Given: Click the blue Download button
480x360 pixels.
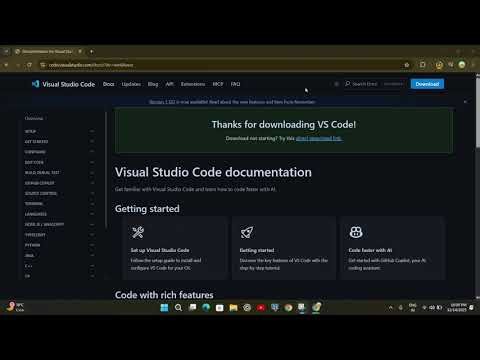Looking at the screenshot, I should pos(427,84).
